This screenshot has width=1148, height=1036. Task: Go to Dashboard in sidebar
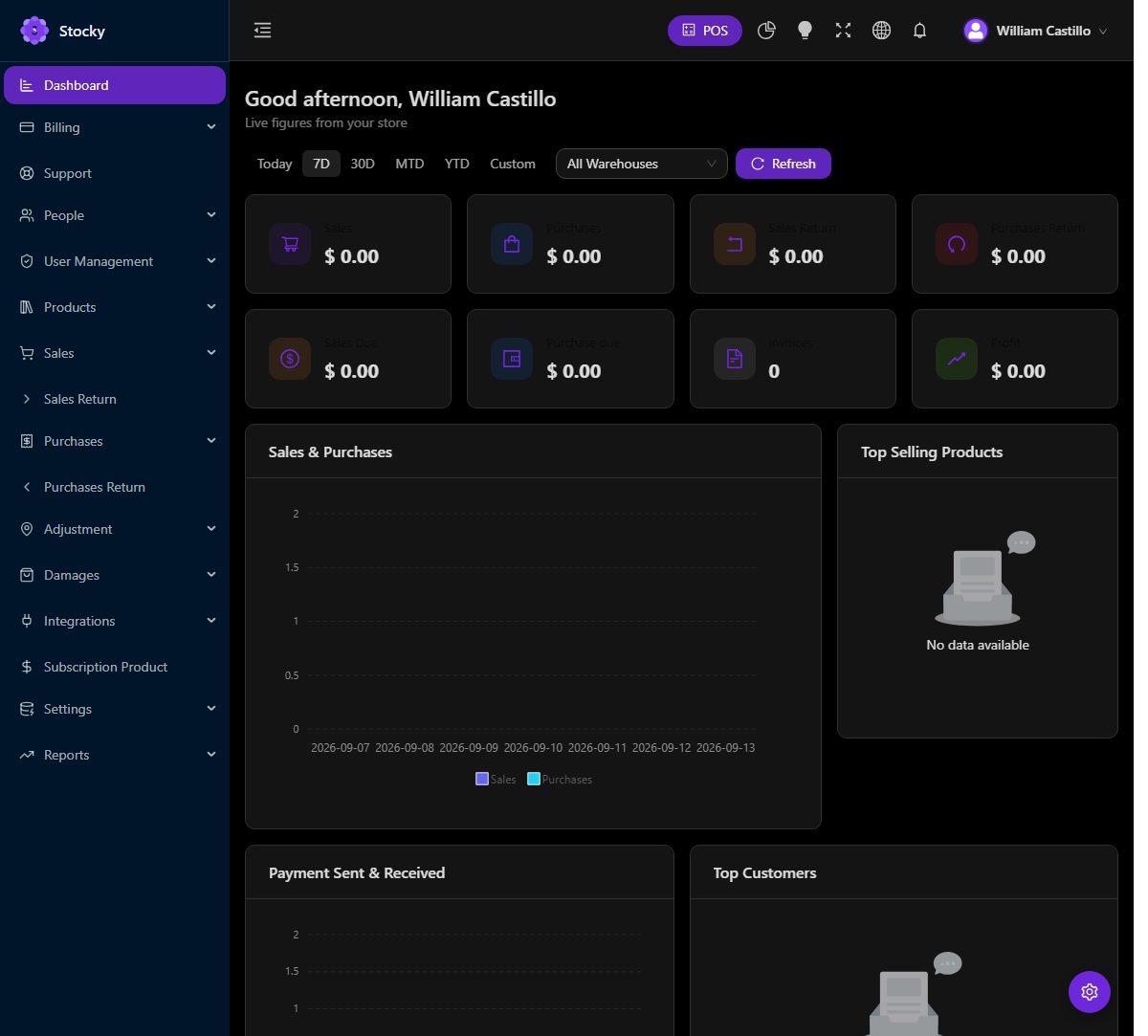point(115,85)
